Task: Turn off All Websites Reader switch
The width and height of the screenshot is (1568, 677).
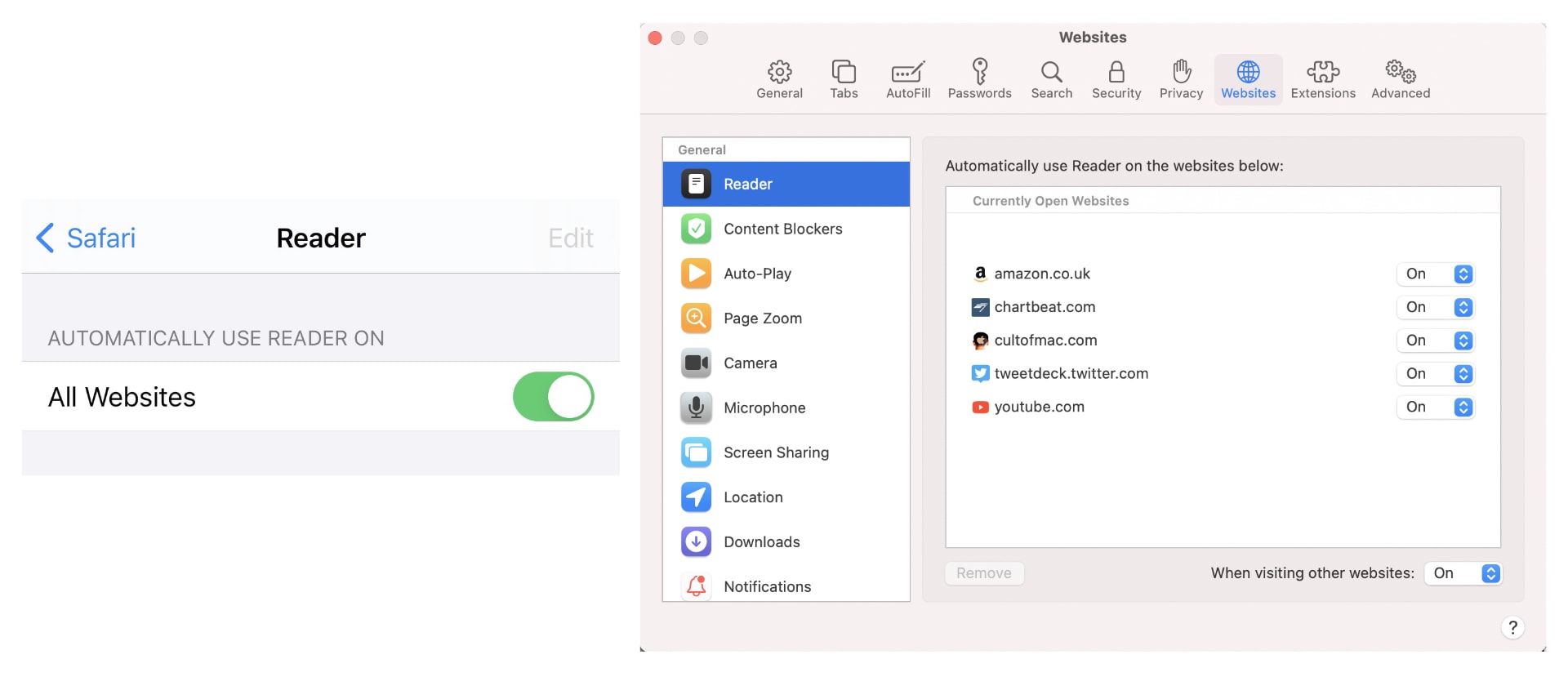Action: (553, 397)
